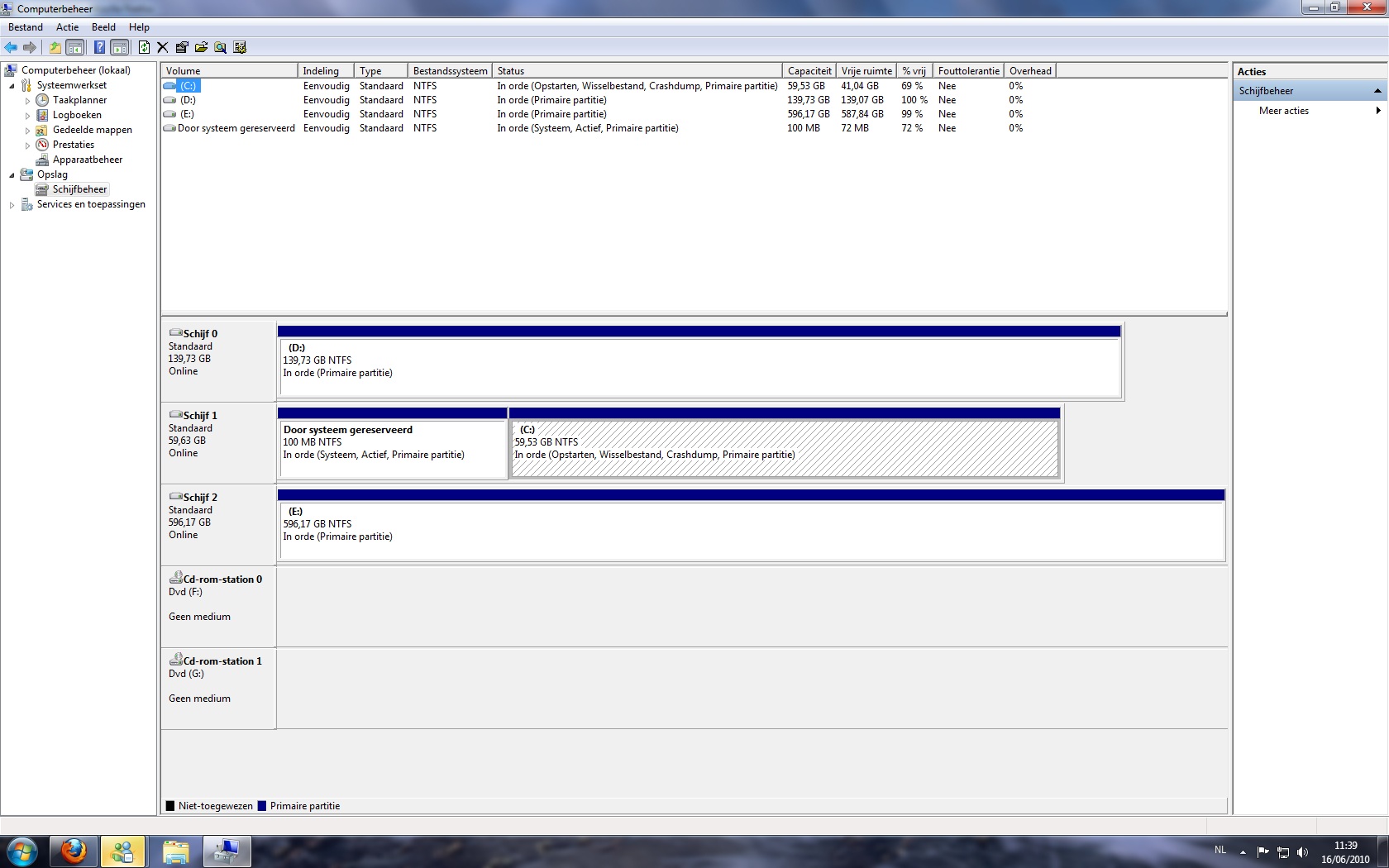Click the Refresh toolbar icon
This screenshot has height=868, width=1389.
pos(144,47)
